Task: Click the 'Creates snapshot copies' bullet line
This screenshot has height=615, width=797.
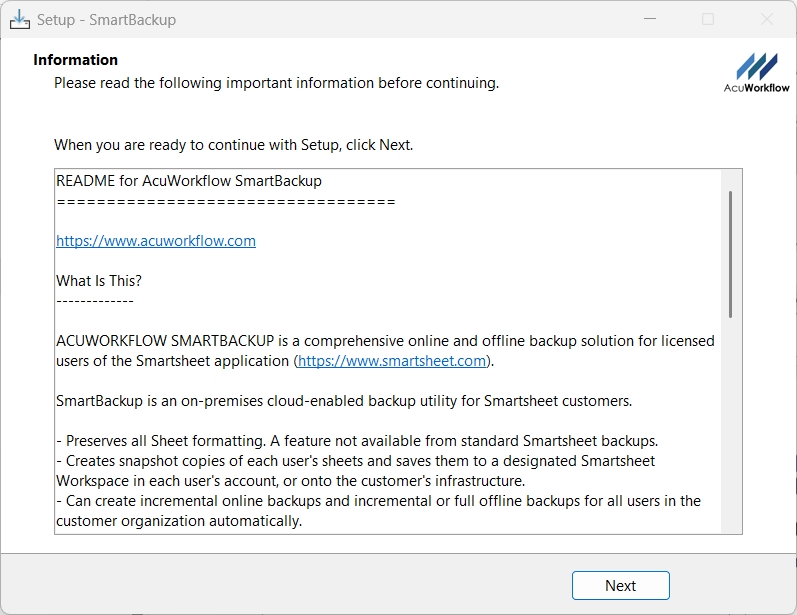Action: pyautogui.click(x=355, y=461)
